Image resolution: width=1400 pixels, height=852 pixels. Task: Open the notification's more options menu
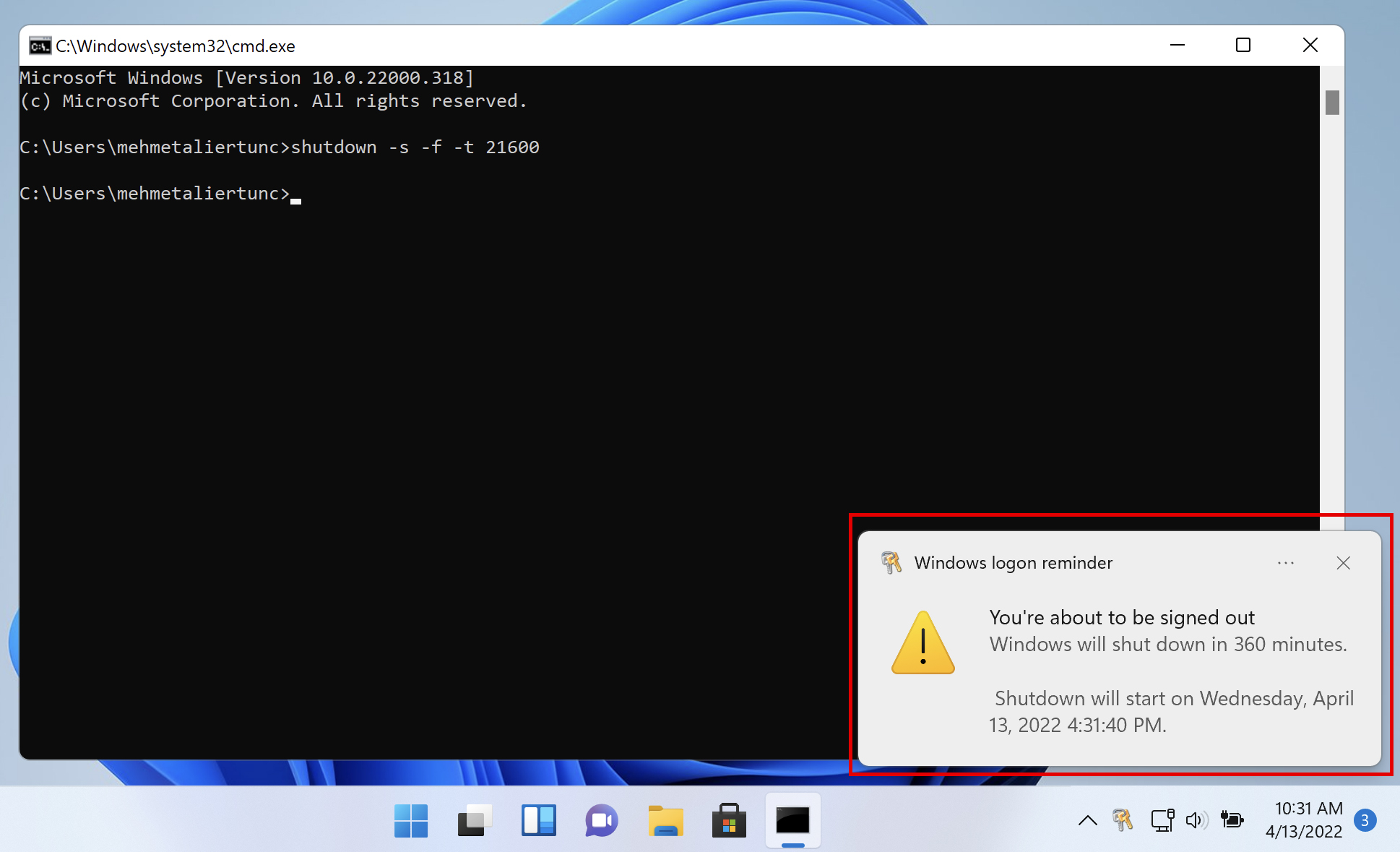point(1286,563)
